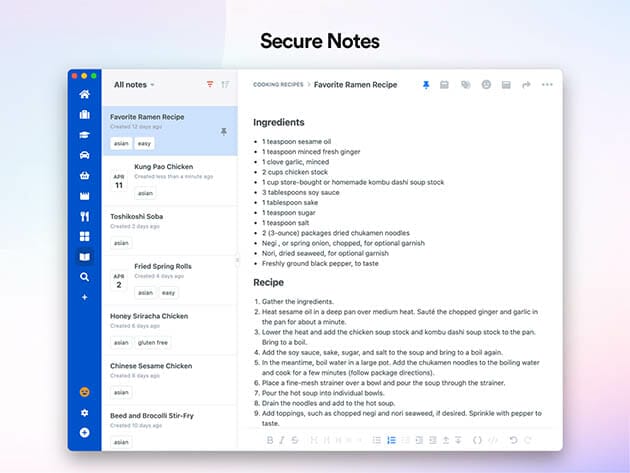Open the briefcase workspace icon
Viewport: 630px width, 473px height.
click(84, 115)
